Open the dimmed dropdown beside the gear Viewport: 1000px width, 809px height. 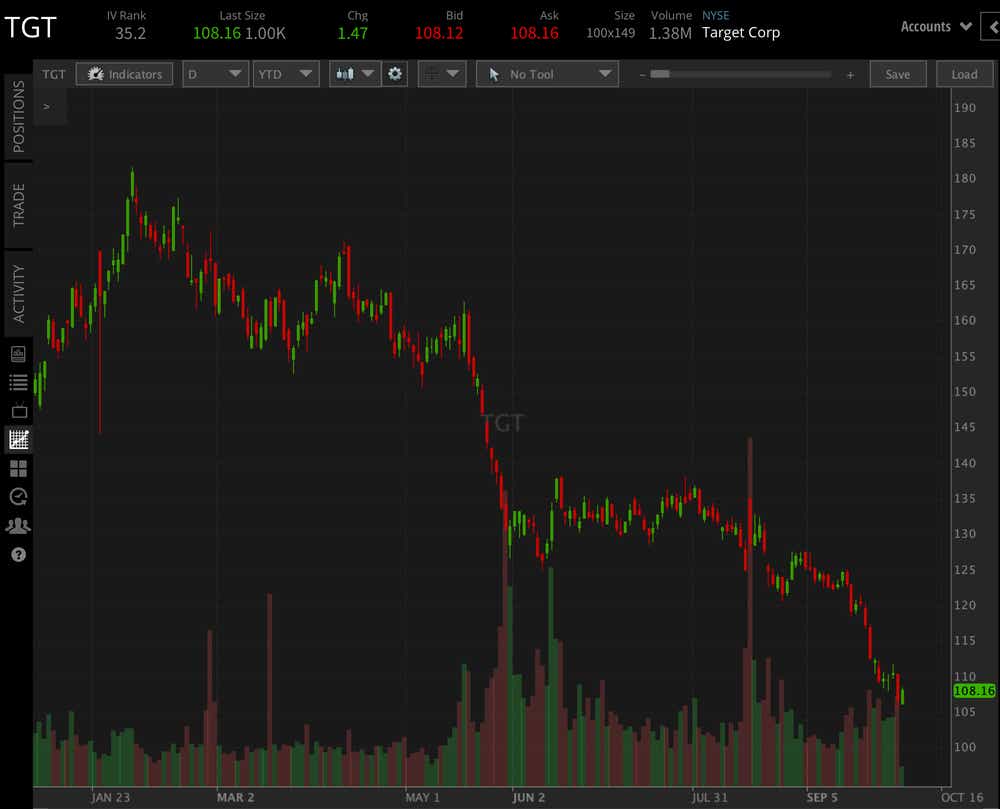coord(442,74)
